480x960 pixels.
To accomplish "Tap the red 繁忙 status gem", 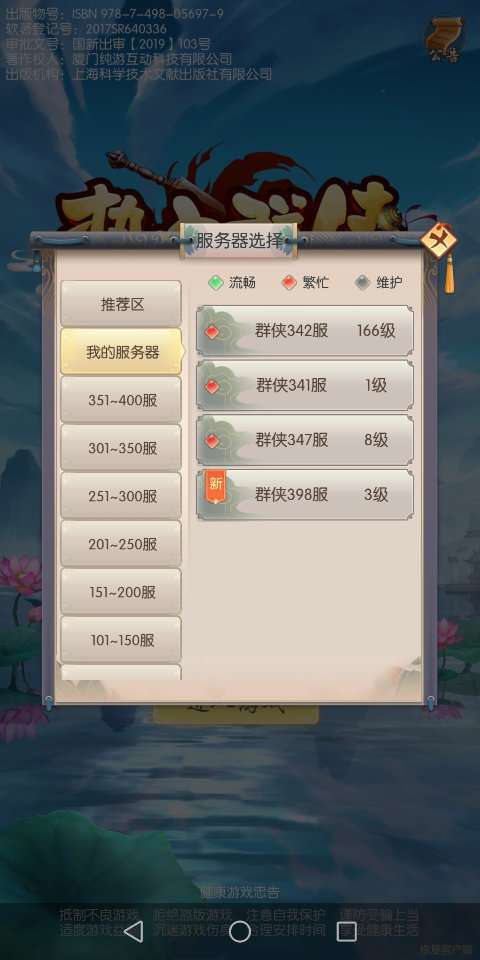I will tap(289, 283).
